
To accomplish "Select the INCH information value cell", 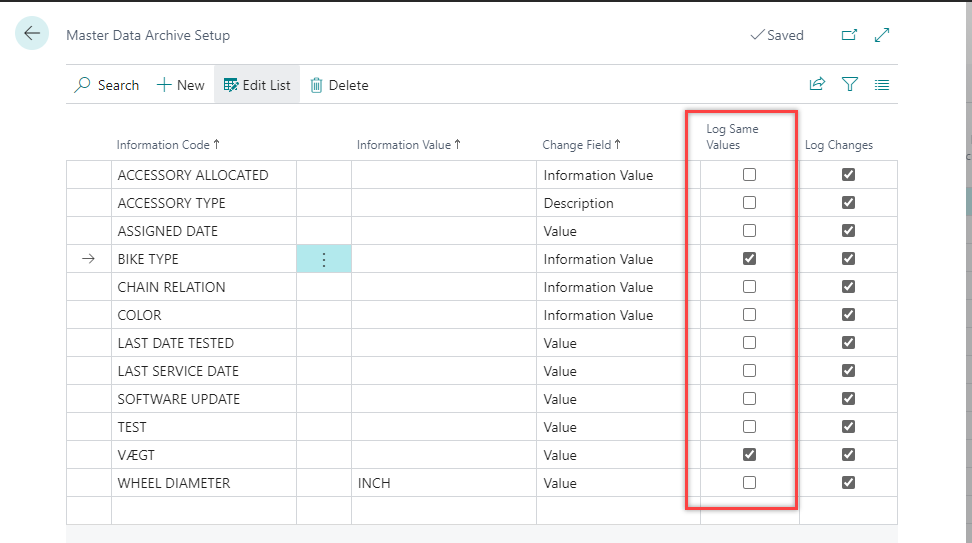I will coord(440,483).
